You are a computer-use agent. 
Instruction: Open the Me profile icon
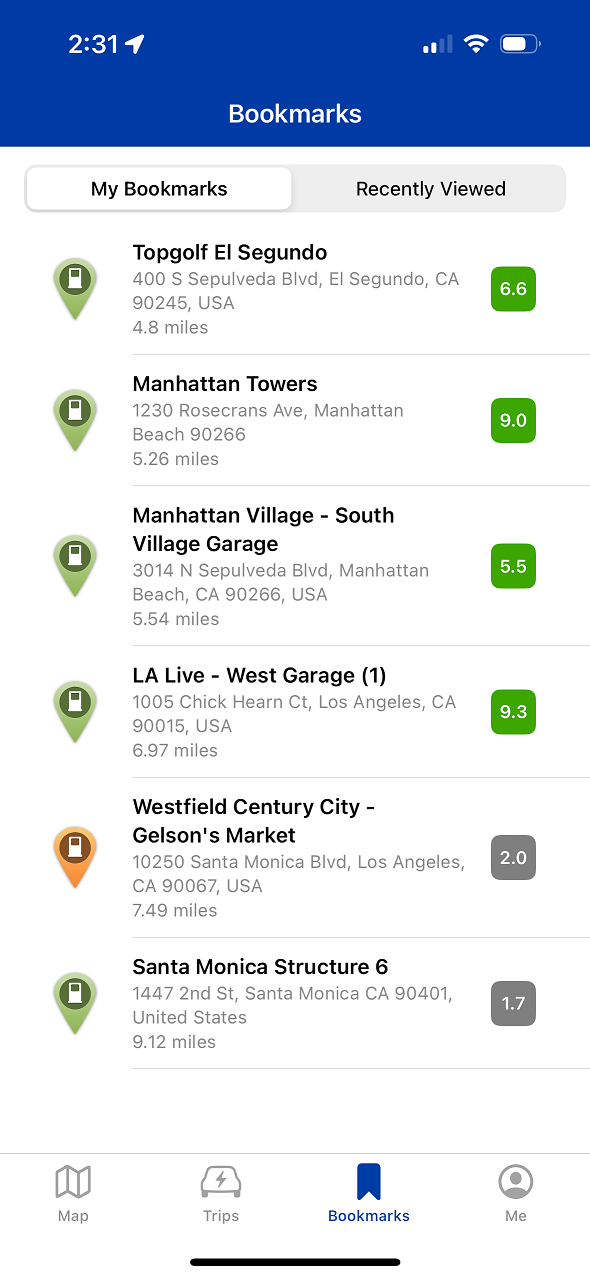516,1182
